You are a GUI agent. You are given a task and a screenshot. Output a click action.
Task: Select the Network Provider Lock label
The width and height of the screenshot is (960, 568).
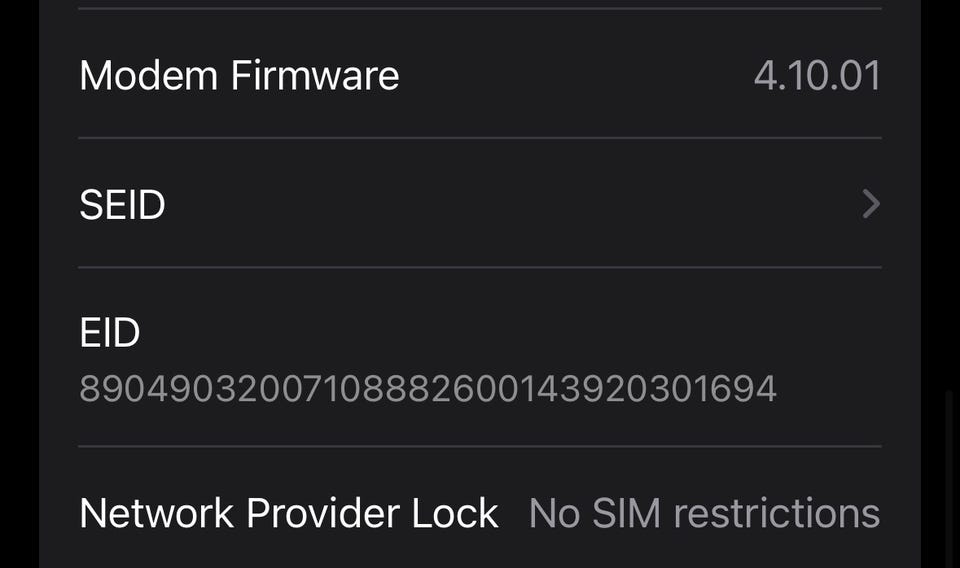tap(288, 513)
